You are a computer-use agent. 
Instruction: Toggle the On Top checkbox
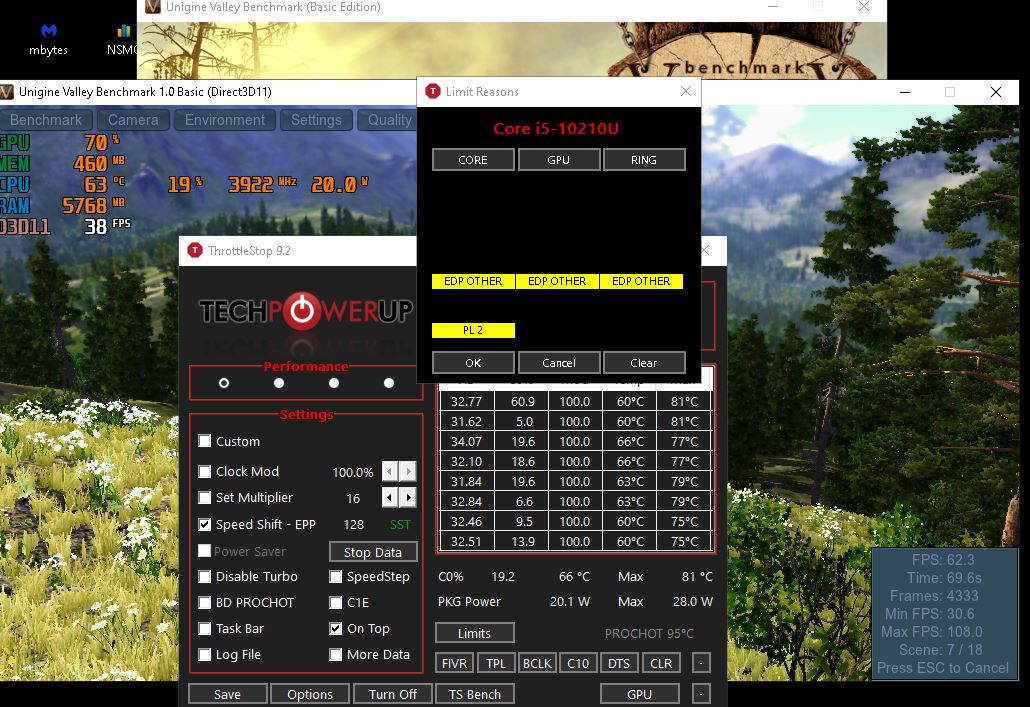336,628
